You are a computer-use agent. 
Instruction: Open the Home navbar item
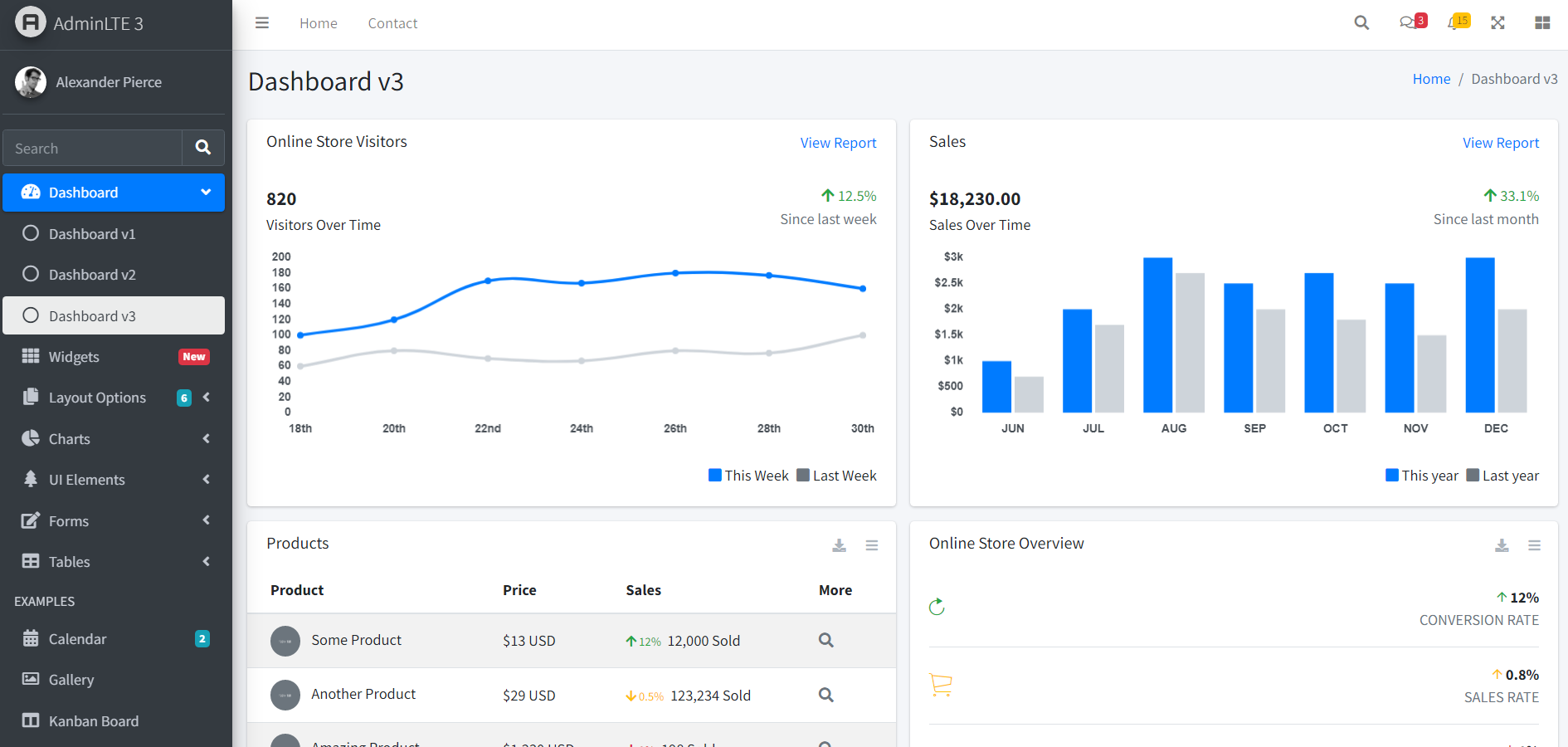tap(319, 23)
